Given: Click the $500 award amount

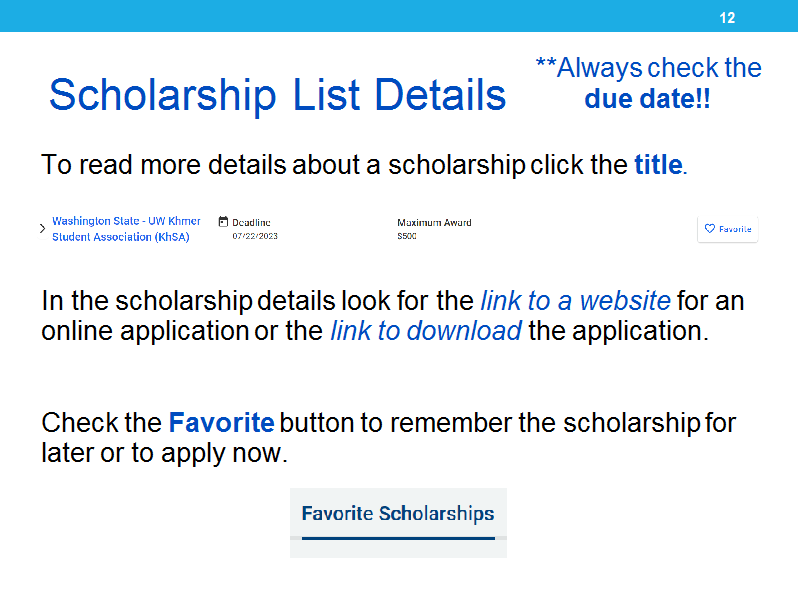Looking at the screenshot, I should [x=407, y=236].
